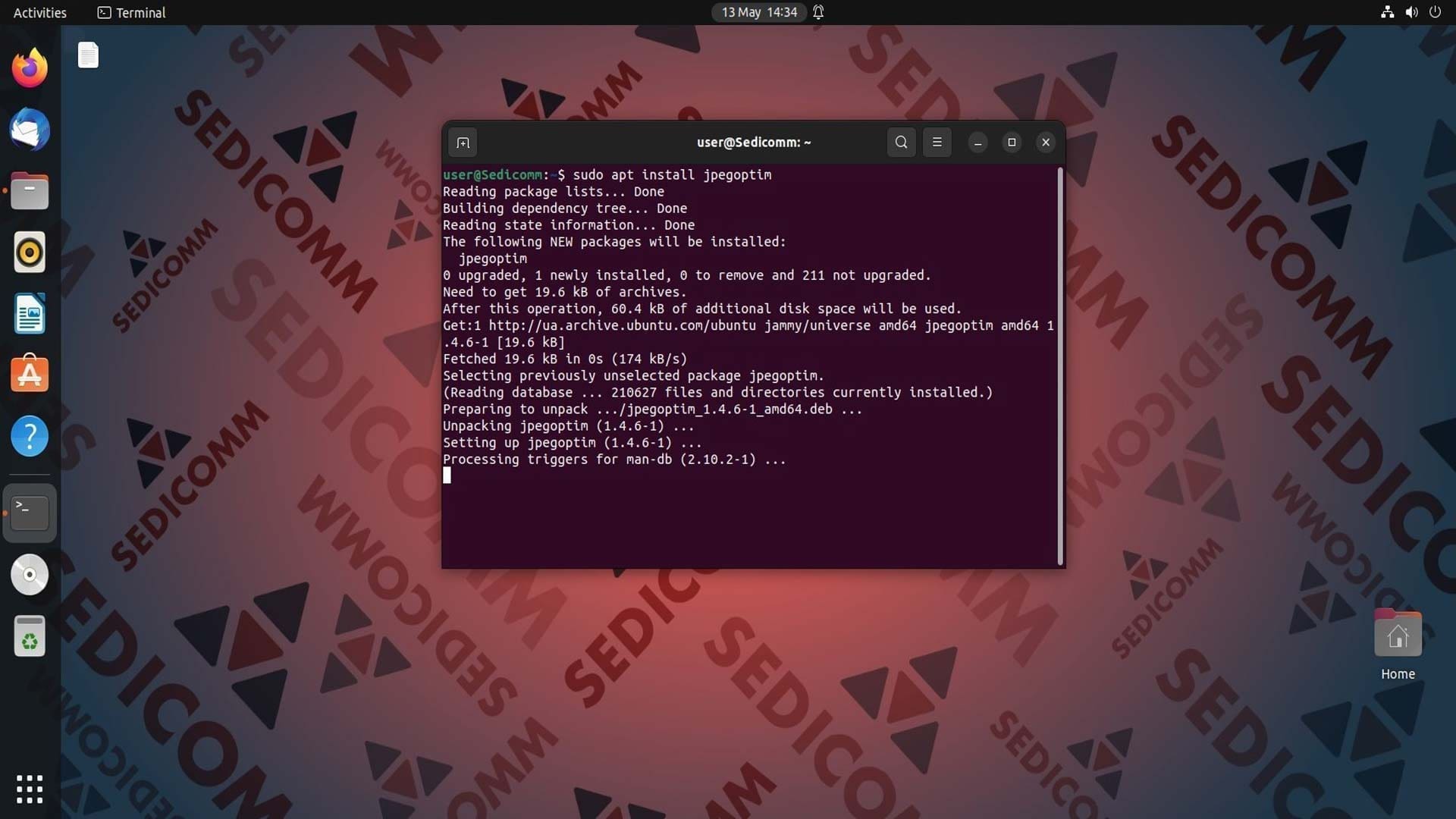Click the 'user@Sedicomm' prompt text
Image resolution: width=1456 pixels, height=819 pixels.
(x=493, y=175)
